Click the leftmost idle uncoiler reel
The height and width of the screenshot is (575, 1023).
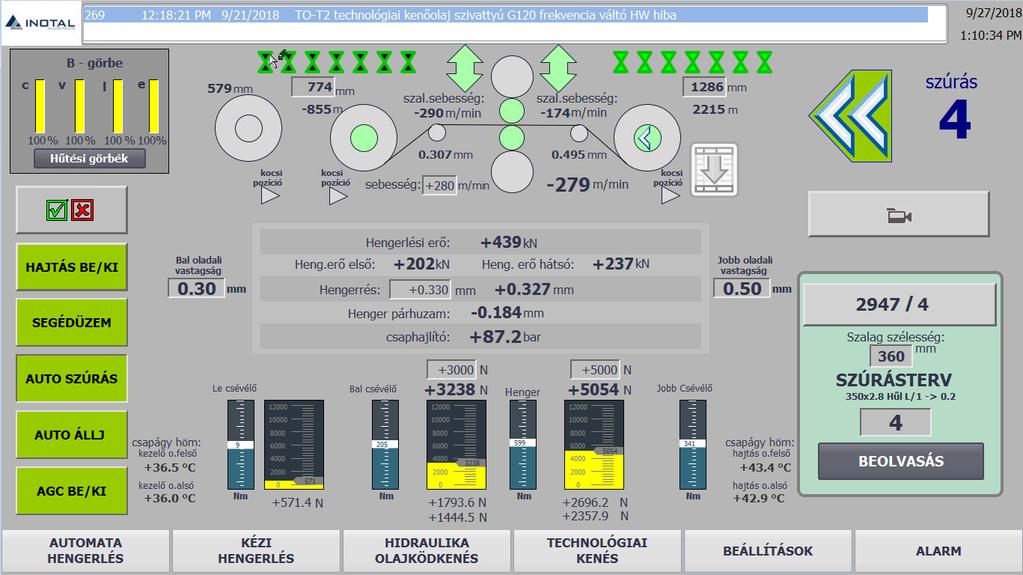point(249,128)
